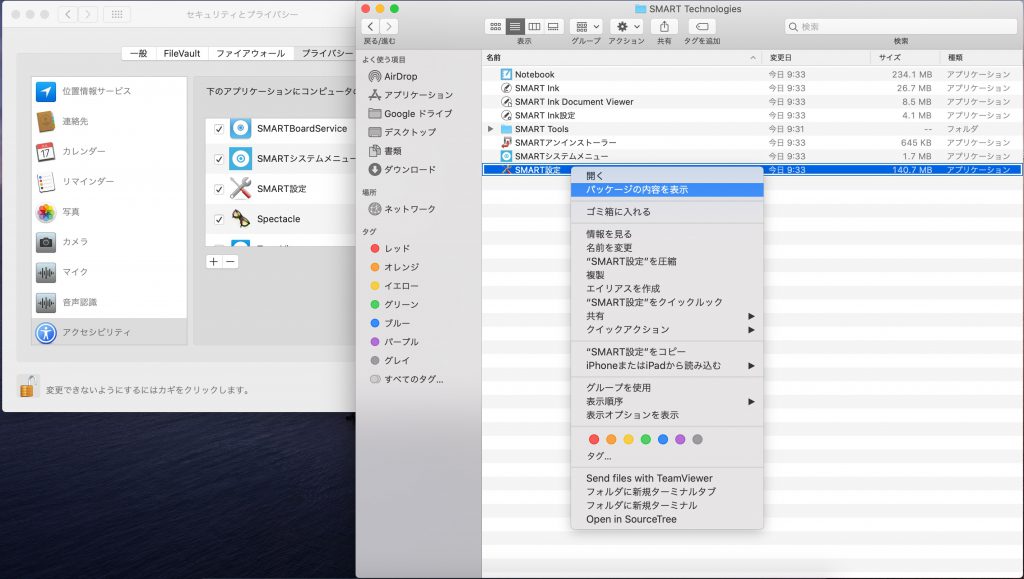Select リマインダー in the privacy list
The height and width of the screenshot is (579, 1024).
click(109, 181)
